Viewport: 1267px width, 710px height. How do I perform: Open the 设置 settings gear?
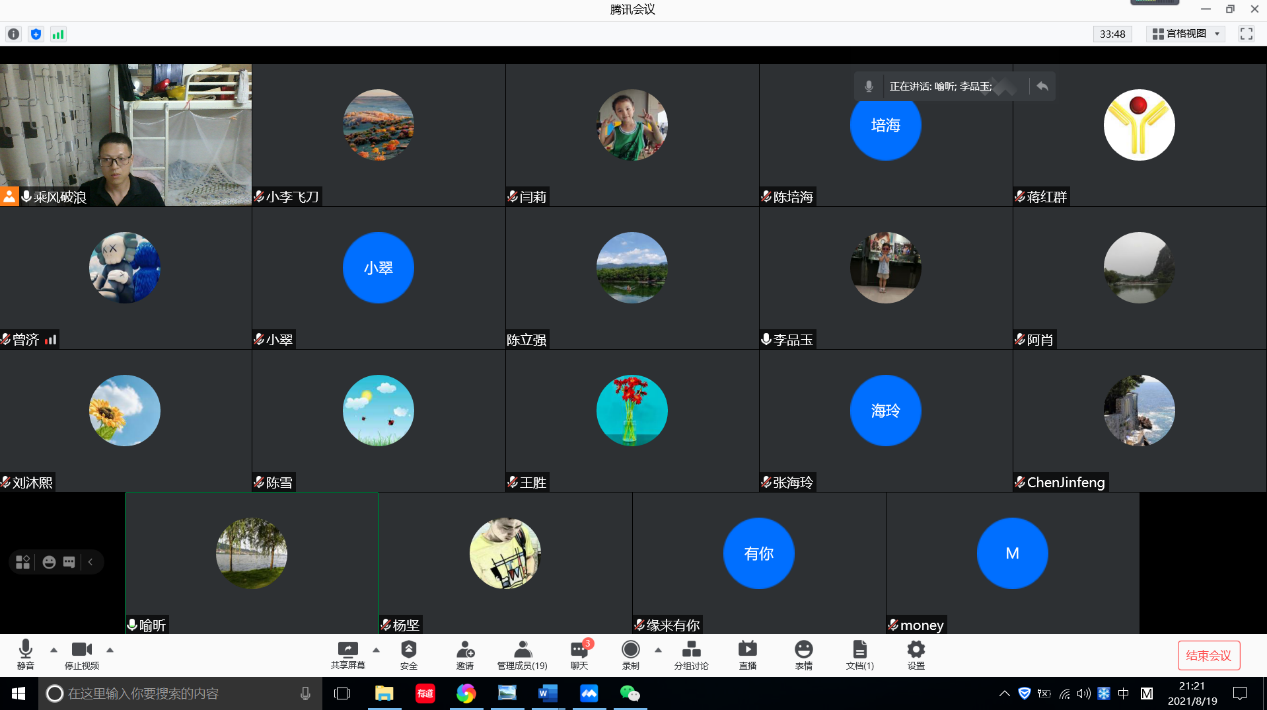916,655
